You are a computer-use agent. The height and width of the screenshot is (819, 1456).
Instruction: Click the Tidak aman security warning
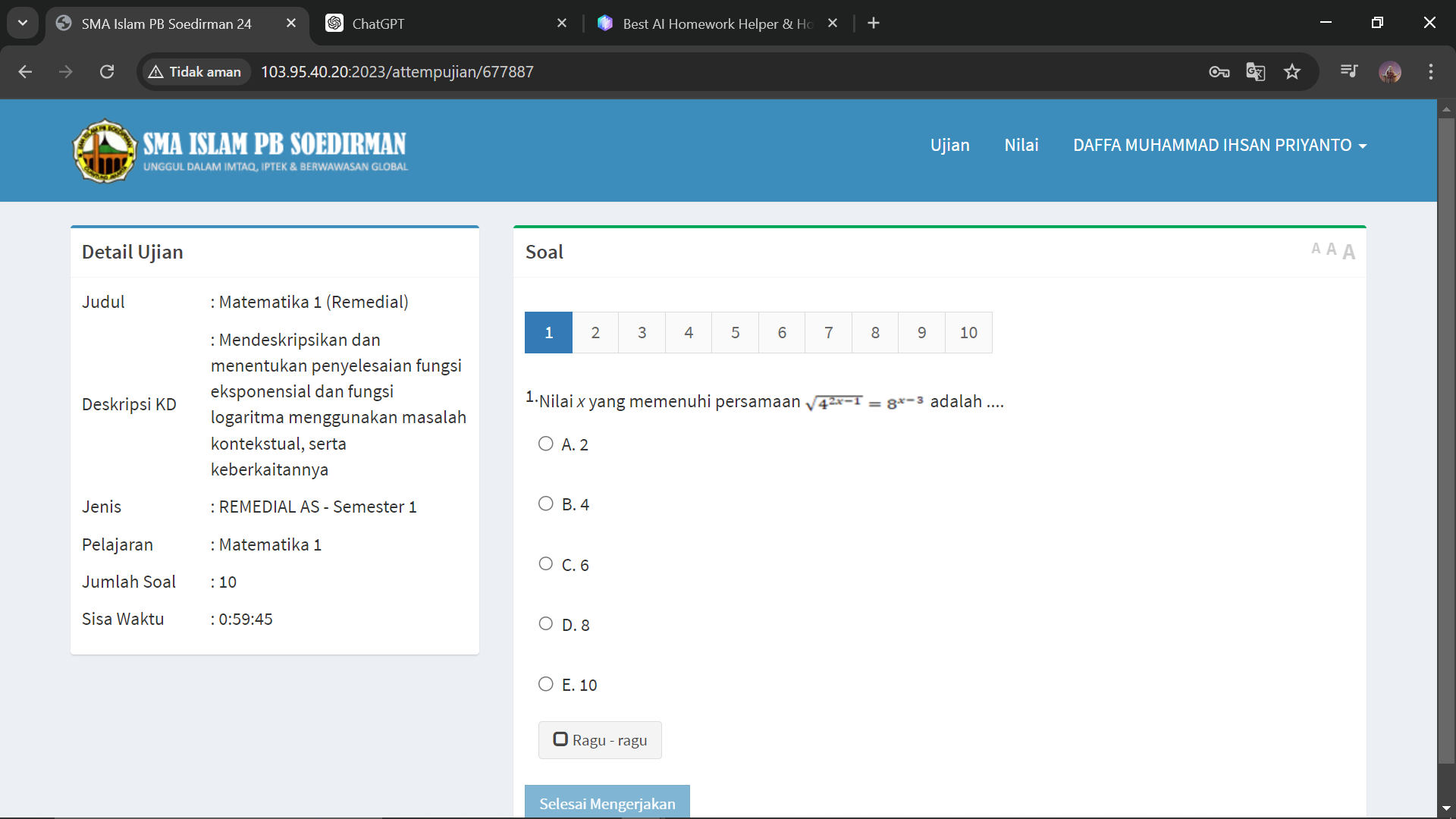(195, 72)
